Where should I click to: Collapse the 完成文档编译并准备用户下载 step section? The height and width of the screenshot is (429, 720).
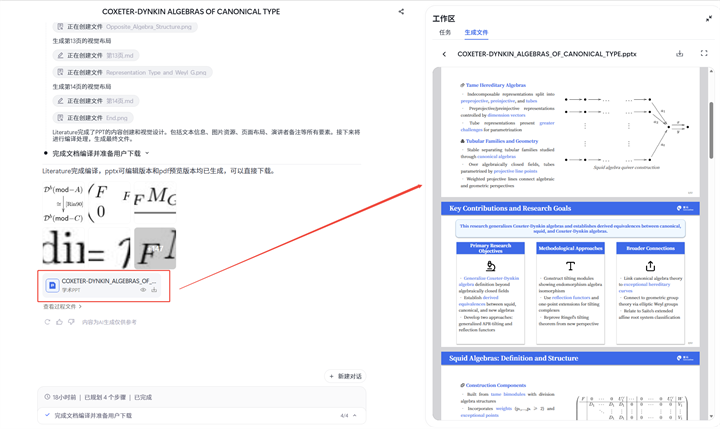point(147,153)
